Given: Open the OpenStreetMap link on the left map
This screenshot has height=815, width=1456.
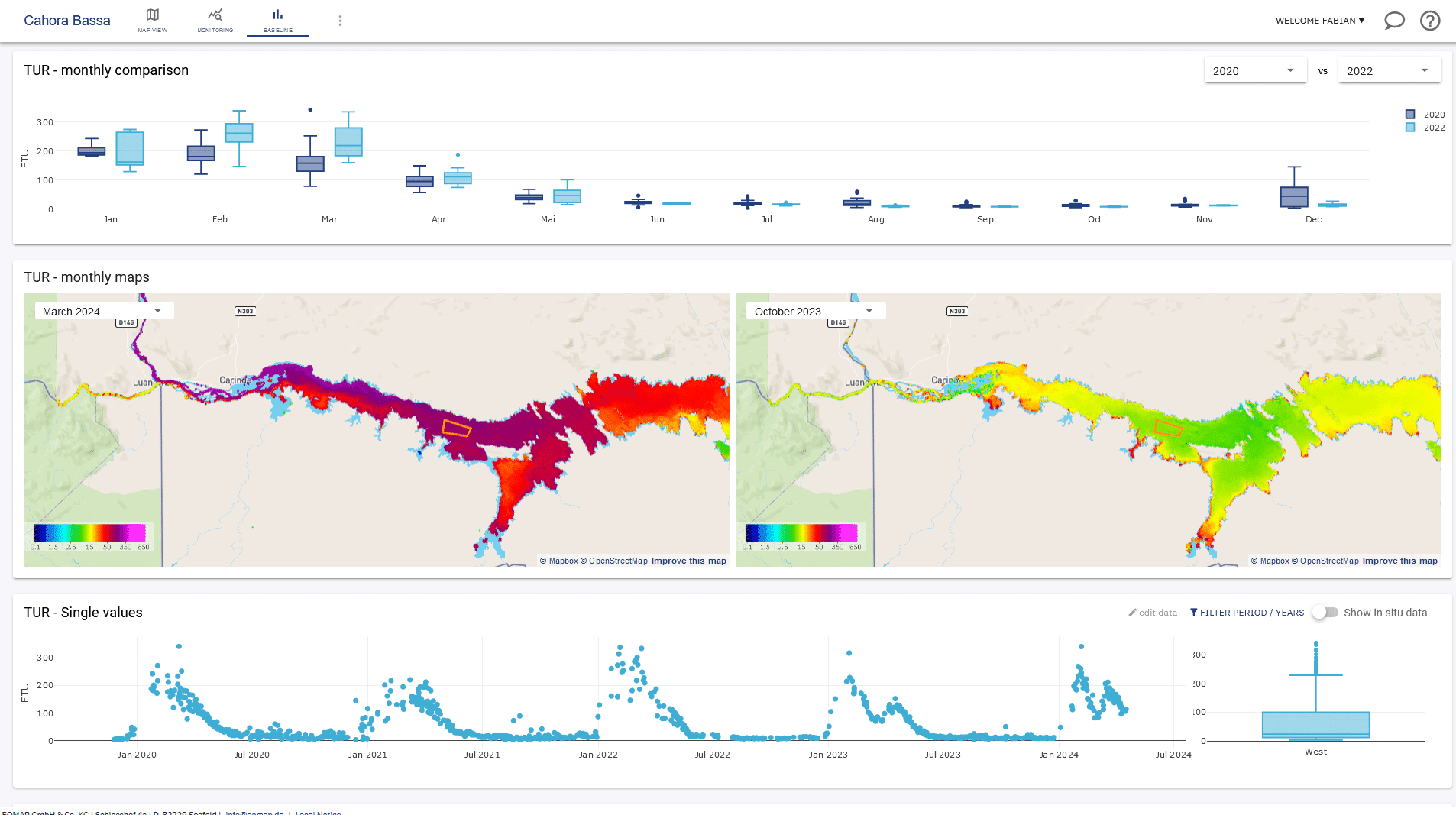Looking at the screenshot, I should pos(614,561).
